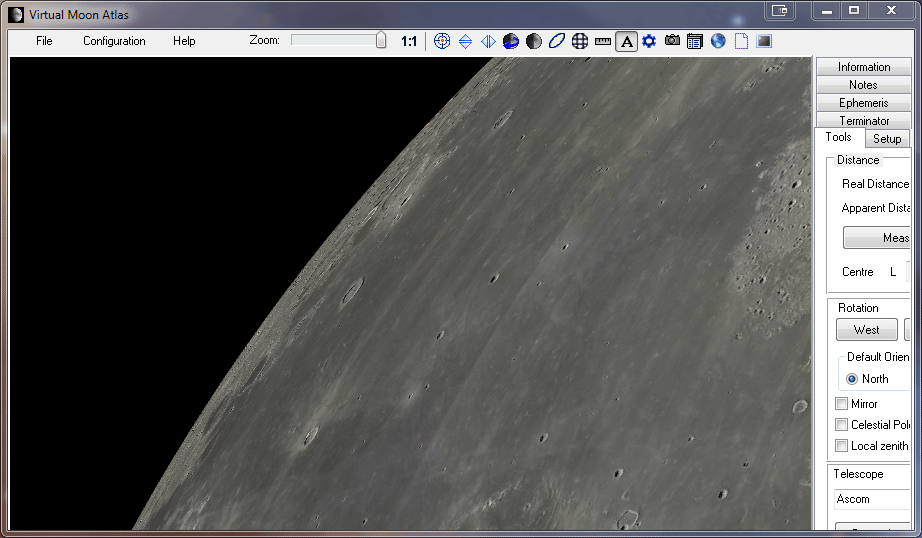
Task: Toggle the labels 'A' toolbar icon
Action: (x=626, y=41)
